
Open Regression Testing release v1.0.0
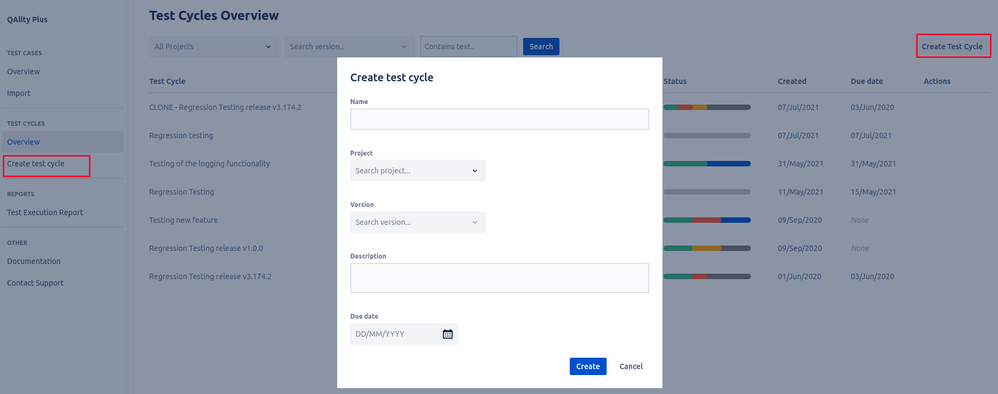pyautogui.click(x=206, y=248)
